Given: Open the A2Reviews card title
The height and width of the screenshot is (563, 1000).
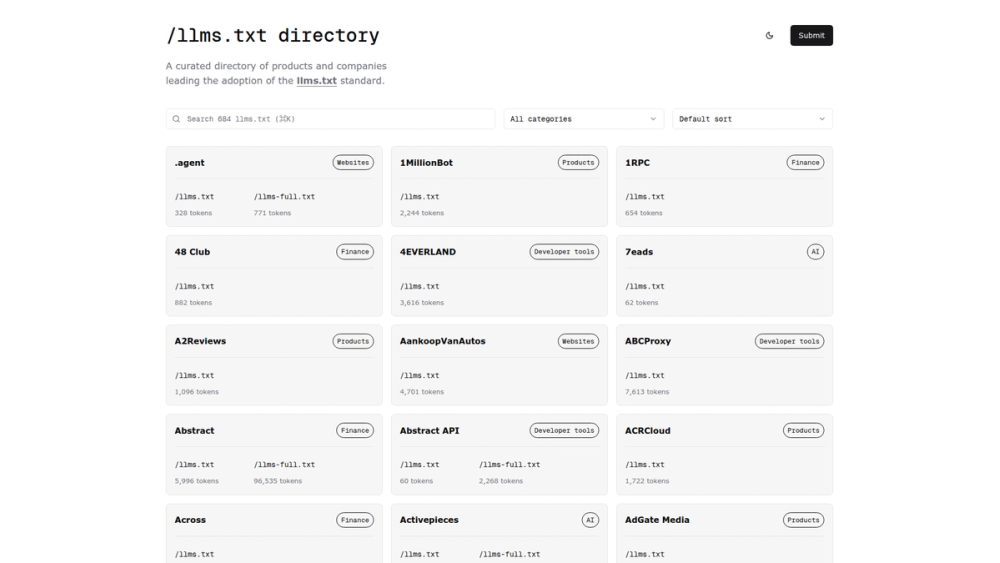Looking at the screenshot, I should (200, 341).
